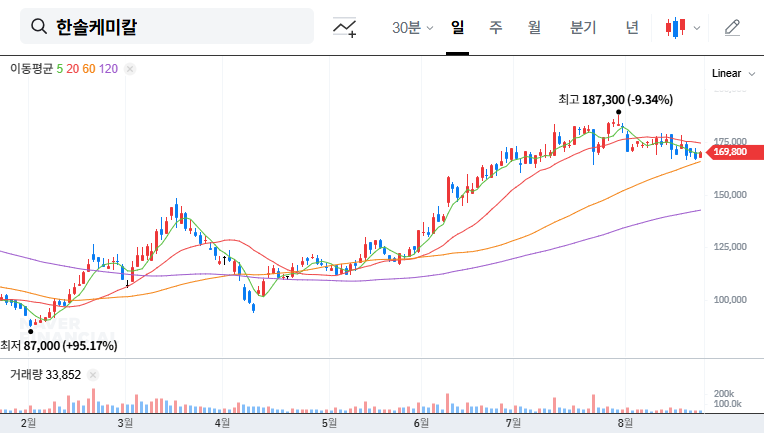Remove the 거래량 volume indicator

point(93,375)
